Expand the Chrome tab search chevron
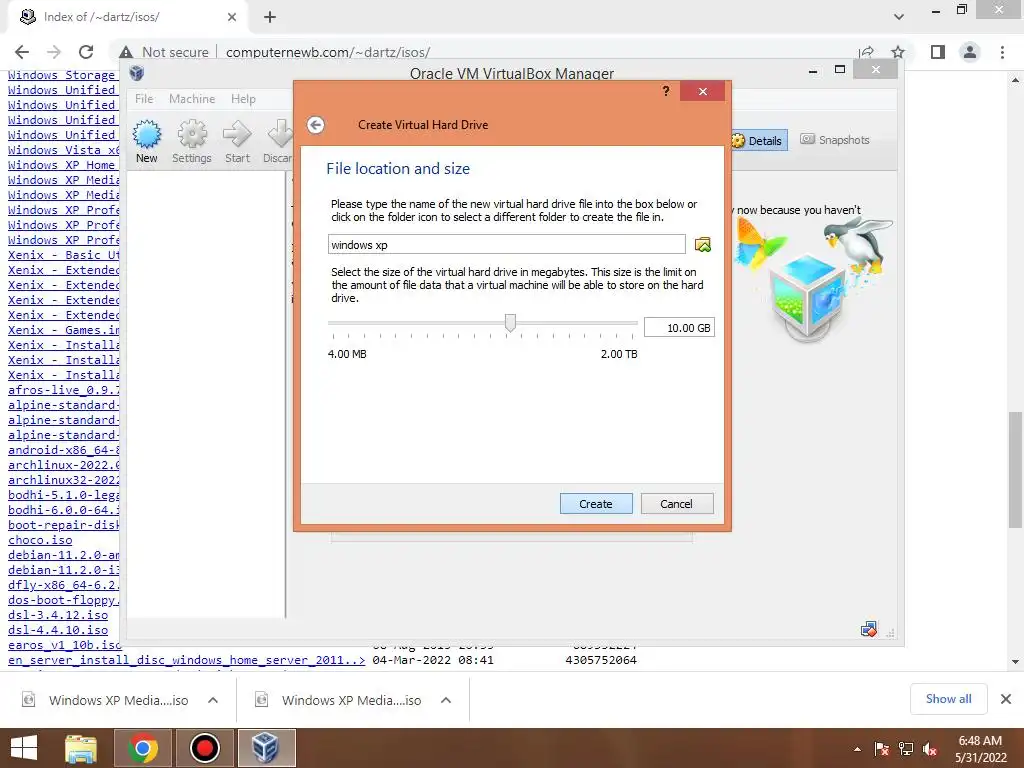This screenshot has width=1024, height=768. tap(899, 17)
